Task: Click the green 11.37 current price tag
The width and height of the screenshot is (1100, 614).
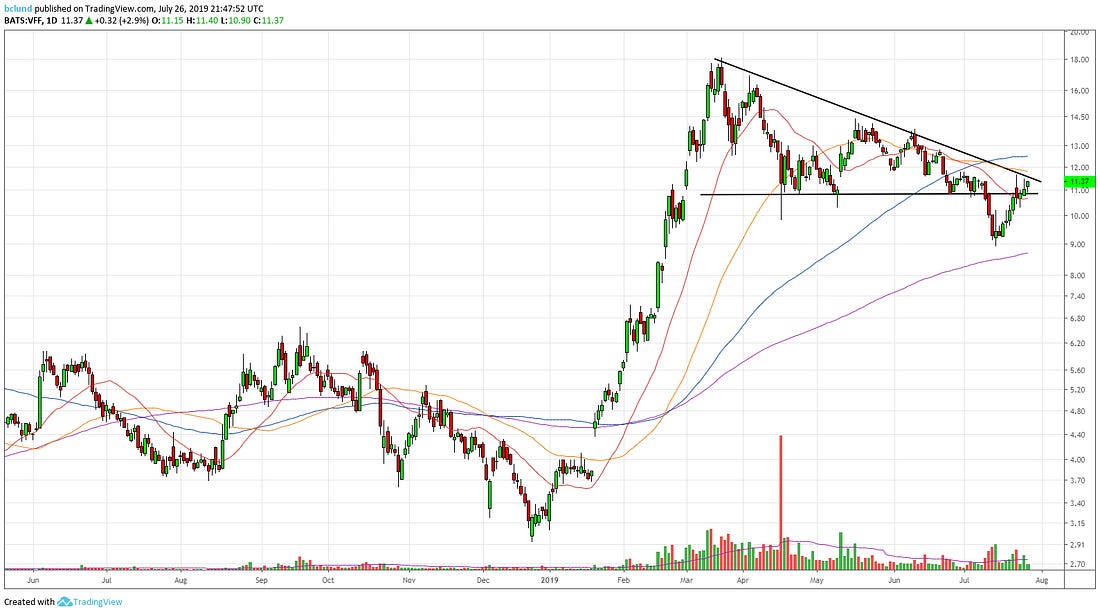Action: coord(1076,181)
